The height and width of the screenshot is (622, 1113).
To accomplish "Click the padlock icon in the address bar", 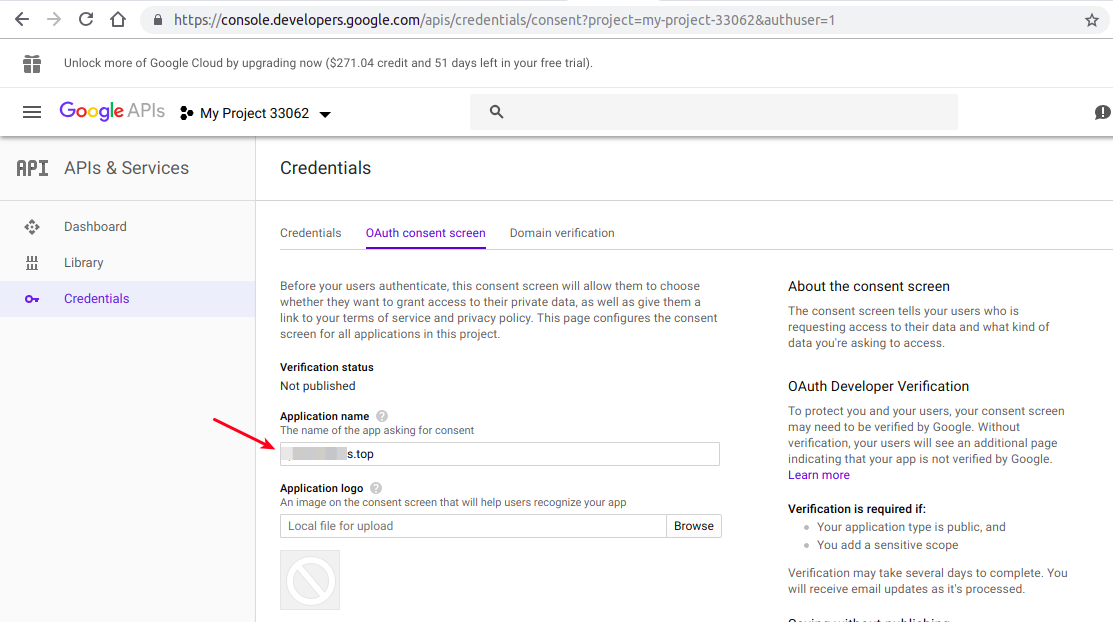I will 158,20.
